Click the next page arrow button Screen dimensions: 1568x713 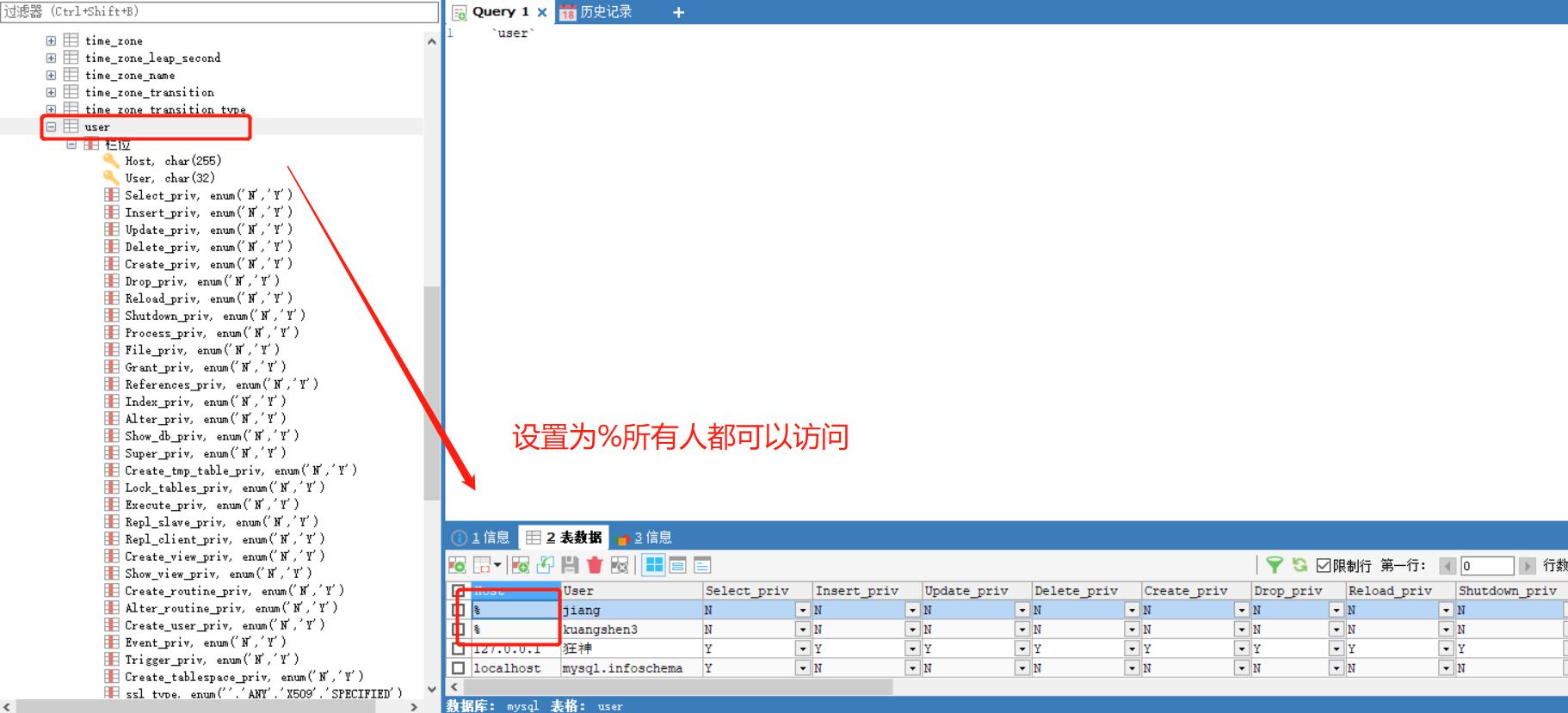(1527, 566)
